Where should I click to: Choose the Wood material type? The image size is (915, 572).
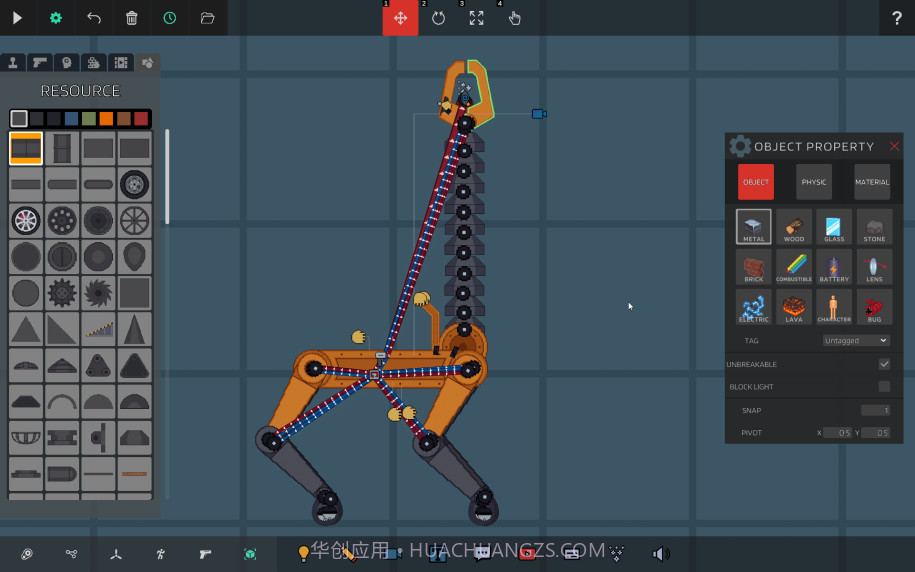pyautogui.click(x=794, y=226)
